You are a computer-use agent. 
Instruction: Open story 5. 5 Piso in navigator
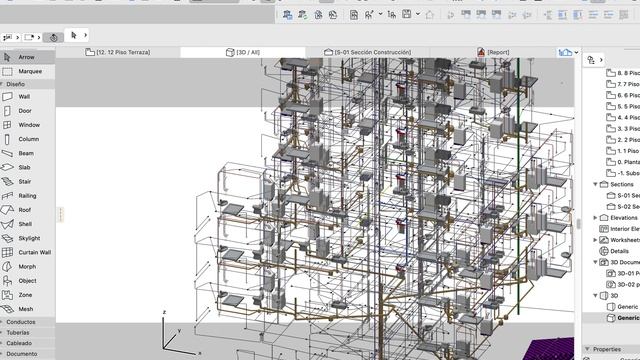coord(623,107)
